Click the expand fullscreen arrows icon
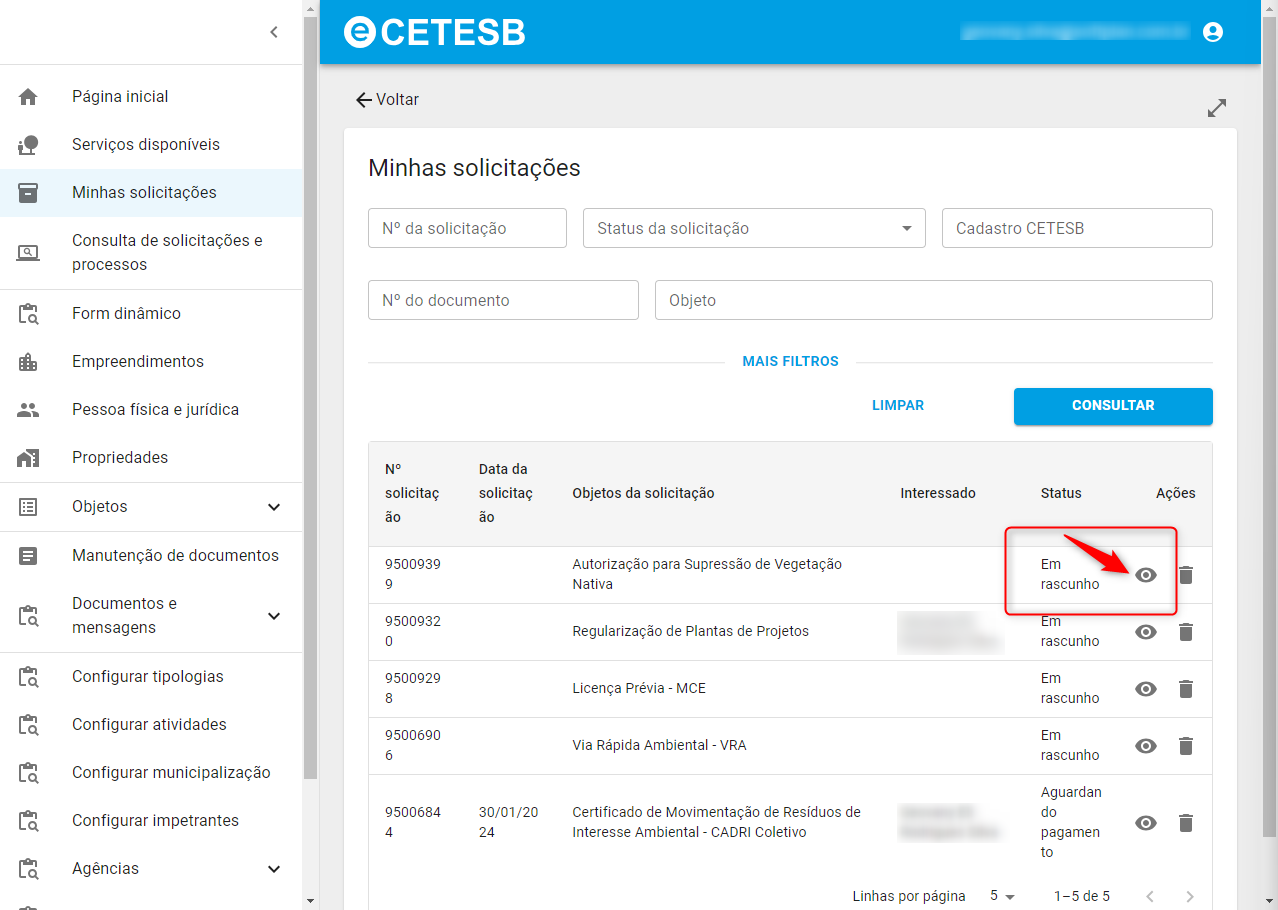The height and width of the screenshot is (910, 1278). tap(1217, 108)
